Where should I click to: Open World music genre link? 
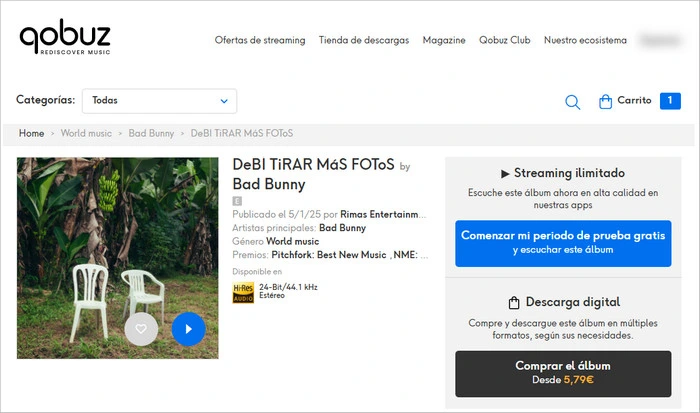click(292, 242)
